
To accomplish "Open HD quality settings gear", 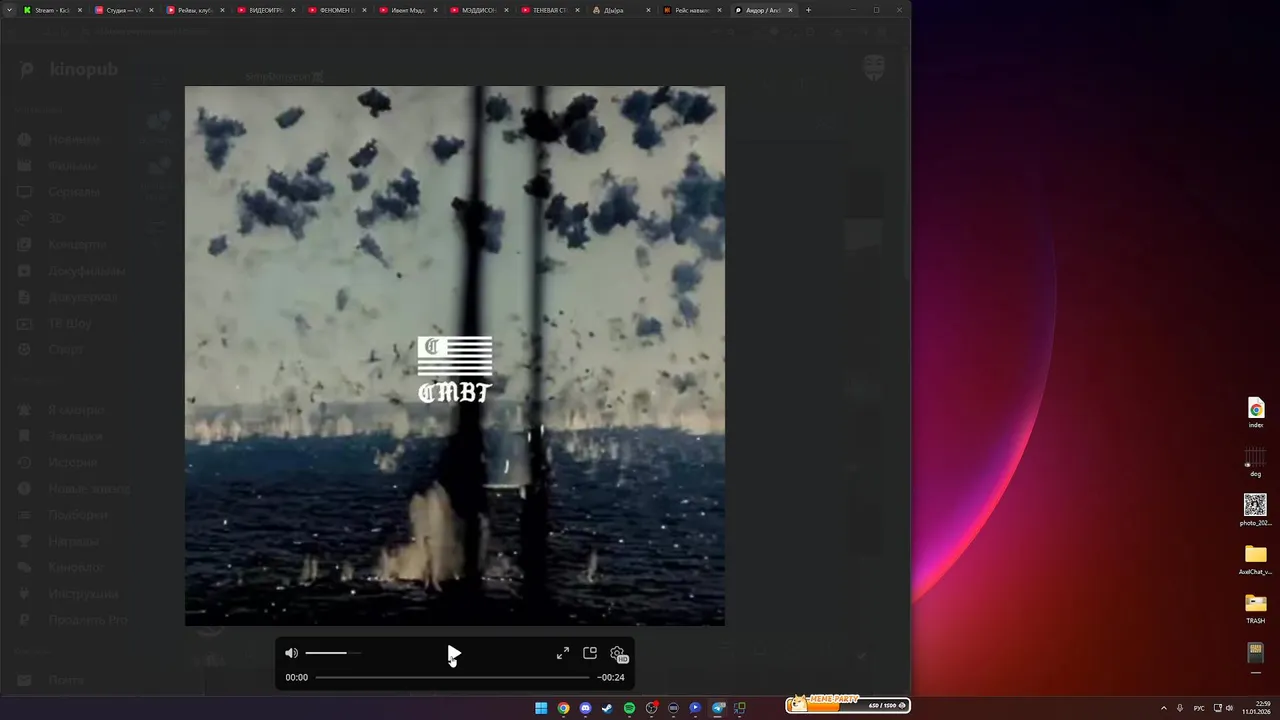I will pos(618,654).
